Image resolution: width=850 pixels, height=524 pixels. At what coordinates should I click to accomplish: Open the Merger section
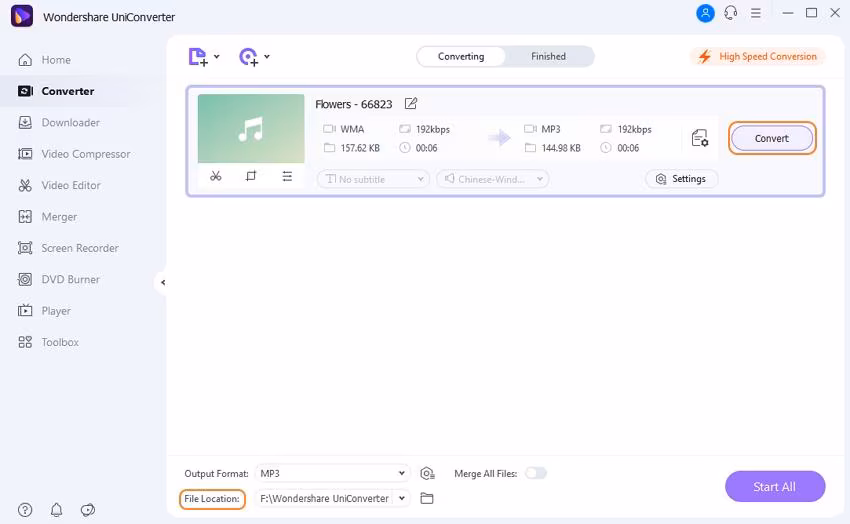tap(47, 217)
